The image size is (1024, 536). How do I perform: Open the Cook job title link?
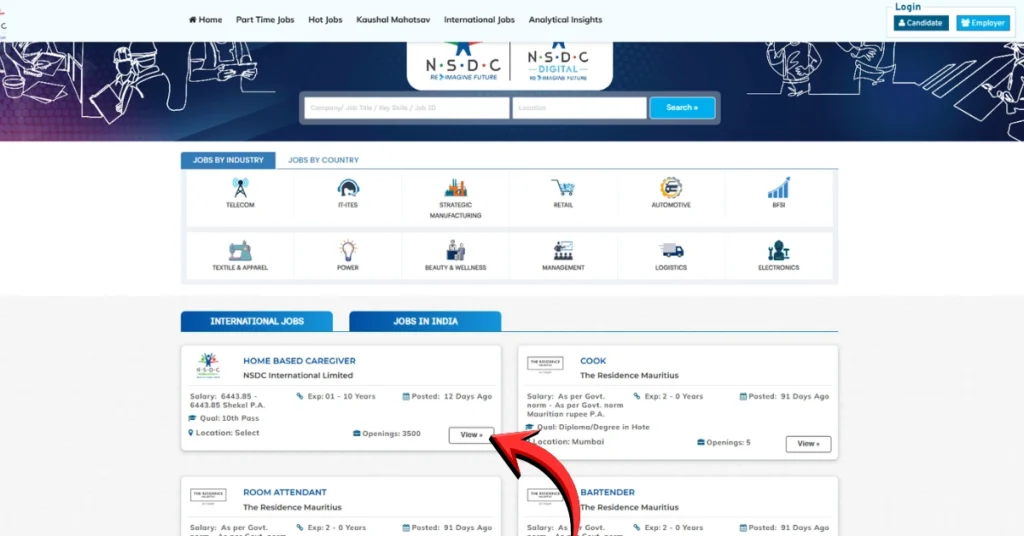(x=593, y=360)
